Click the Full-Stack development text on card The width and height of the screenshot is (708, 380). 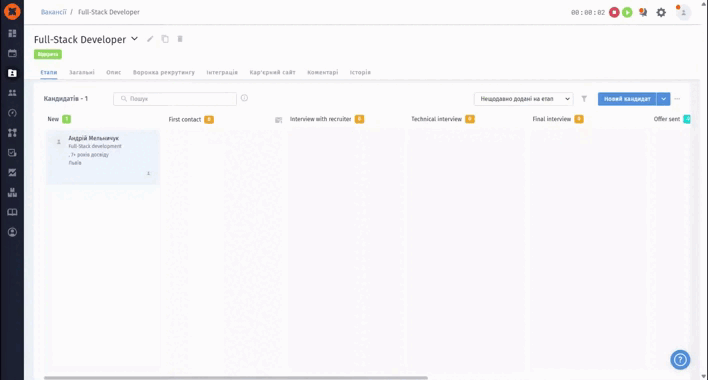[x=95, y=146]
